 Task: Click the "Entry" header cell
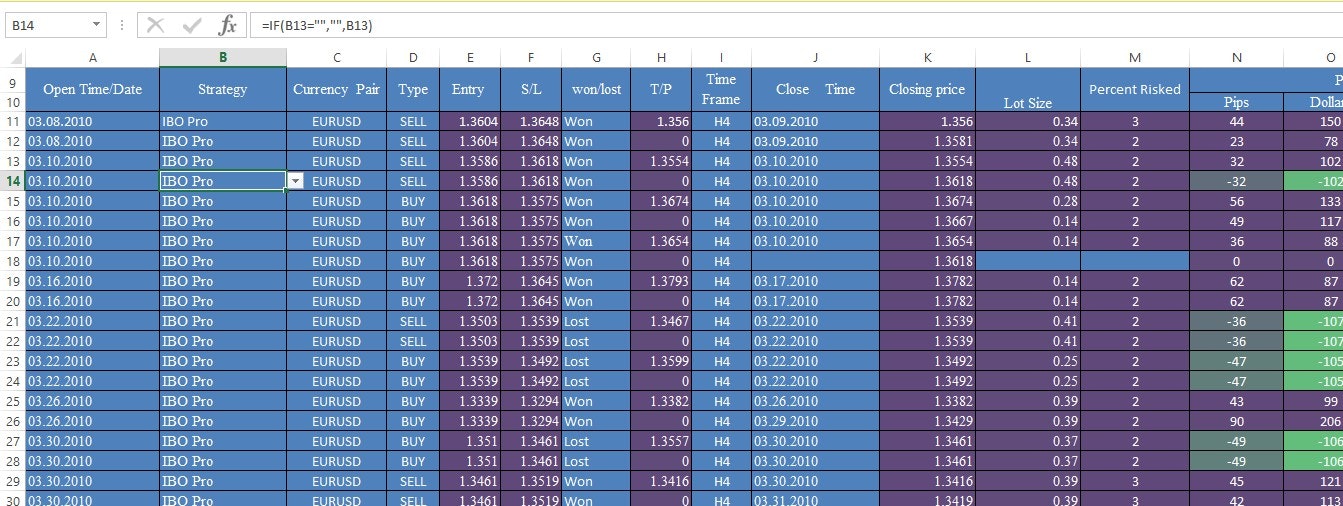tap(470, 89)
